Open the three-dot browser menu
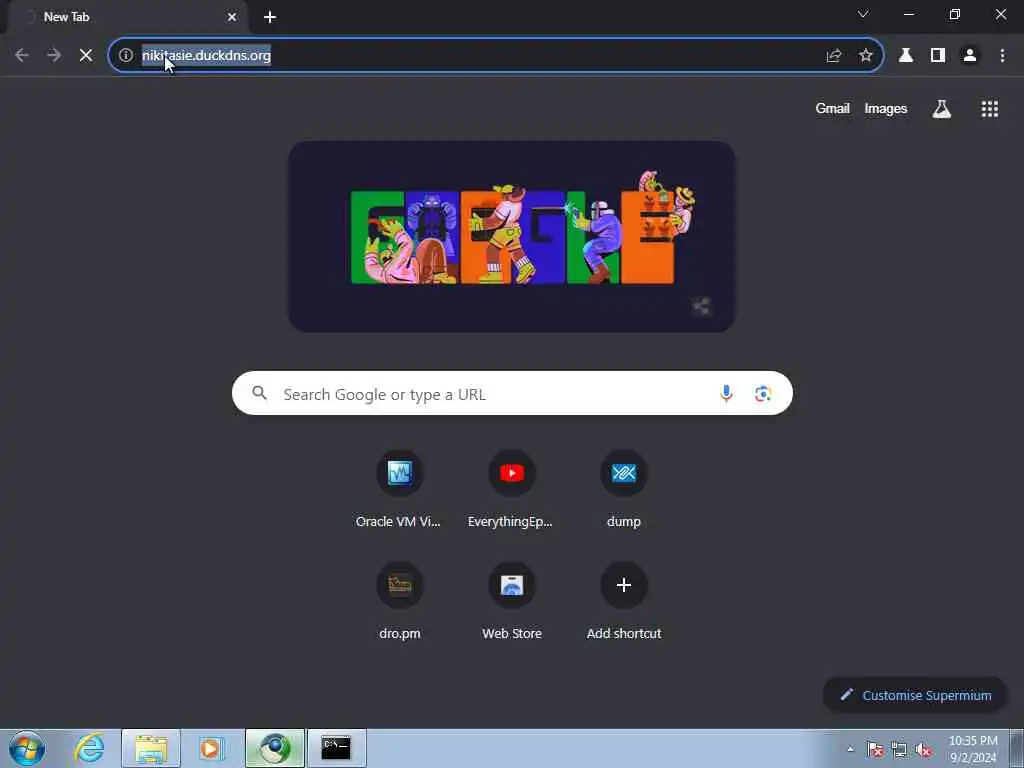Image resolution: width=1024 pixels, height=768 pixels. pyautogui.click(x=1002, y=56)
